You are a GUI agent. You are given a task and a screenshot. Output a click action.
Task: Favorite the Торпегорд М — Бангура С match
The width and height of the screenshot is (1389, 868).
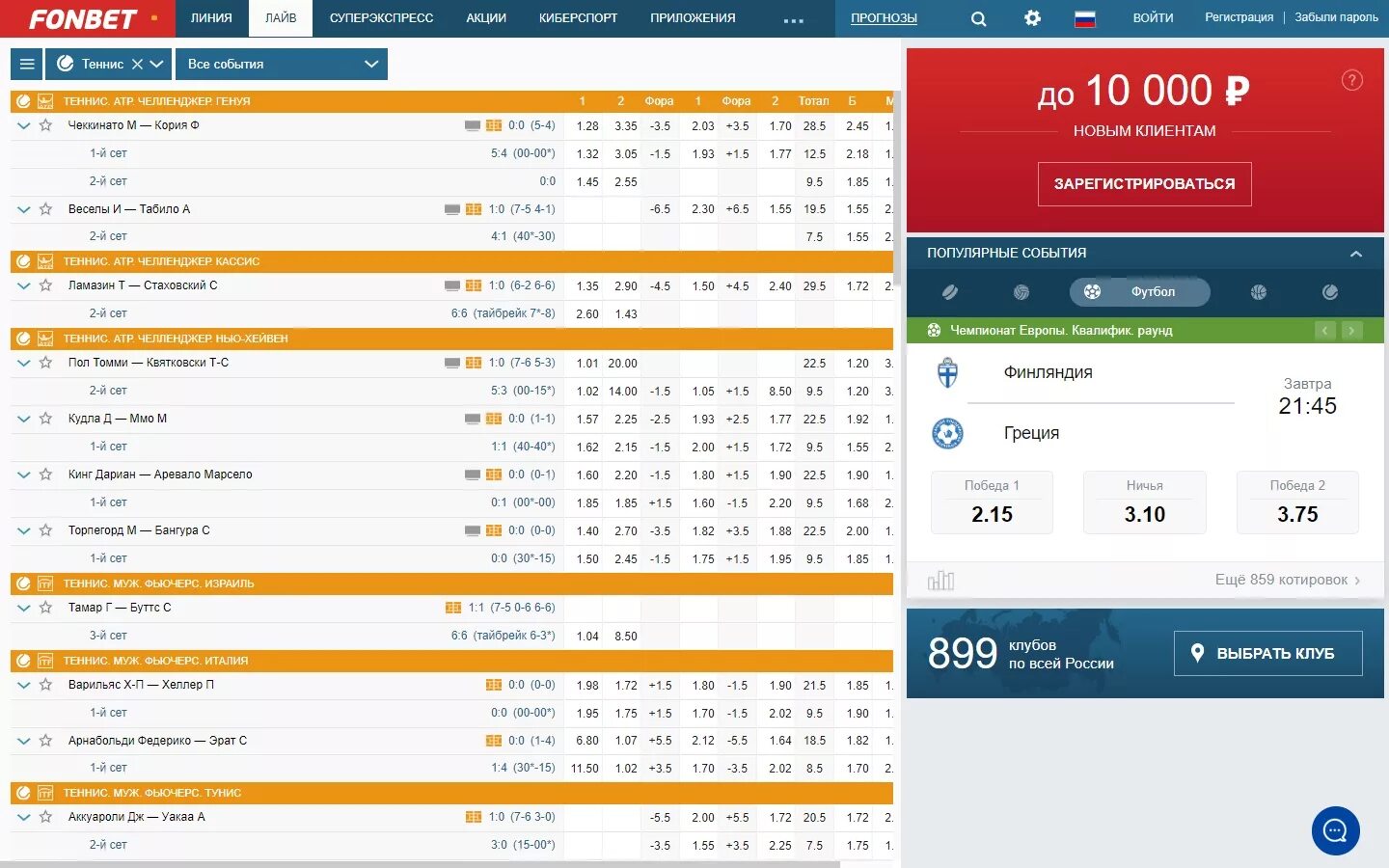(x=45, y=530)
